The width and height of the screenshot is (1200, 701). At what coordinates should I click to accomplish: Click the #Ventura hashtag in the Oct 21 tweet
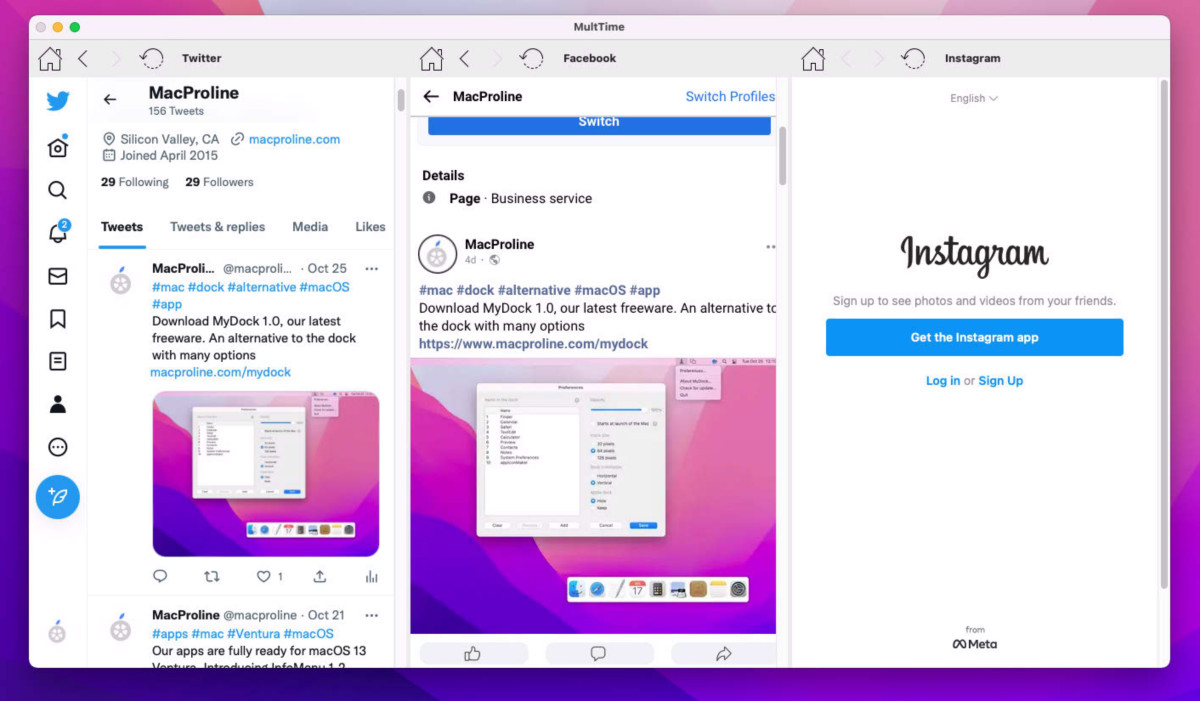pos(253,634)
